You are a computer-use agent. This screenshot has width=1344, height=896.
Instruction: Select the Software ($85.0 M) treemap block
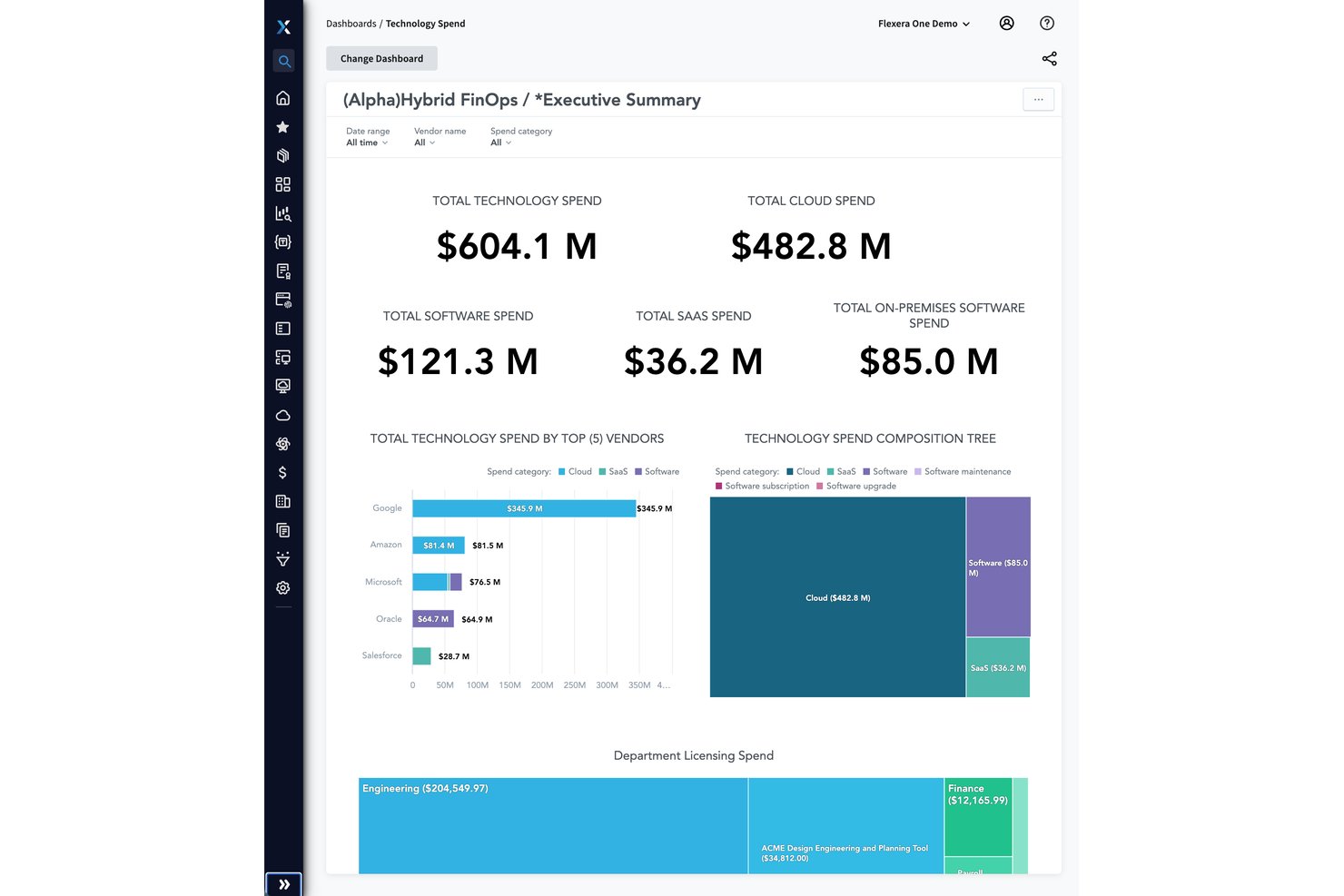coord(998,566)
